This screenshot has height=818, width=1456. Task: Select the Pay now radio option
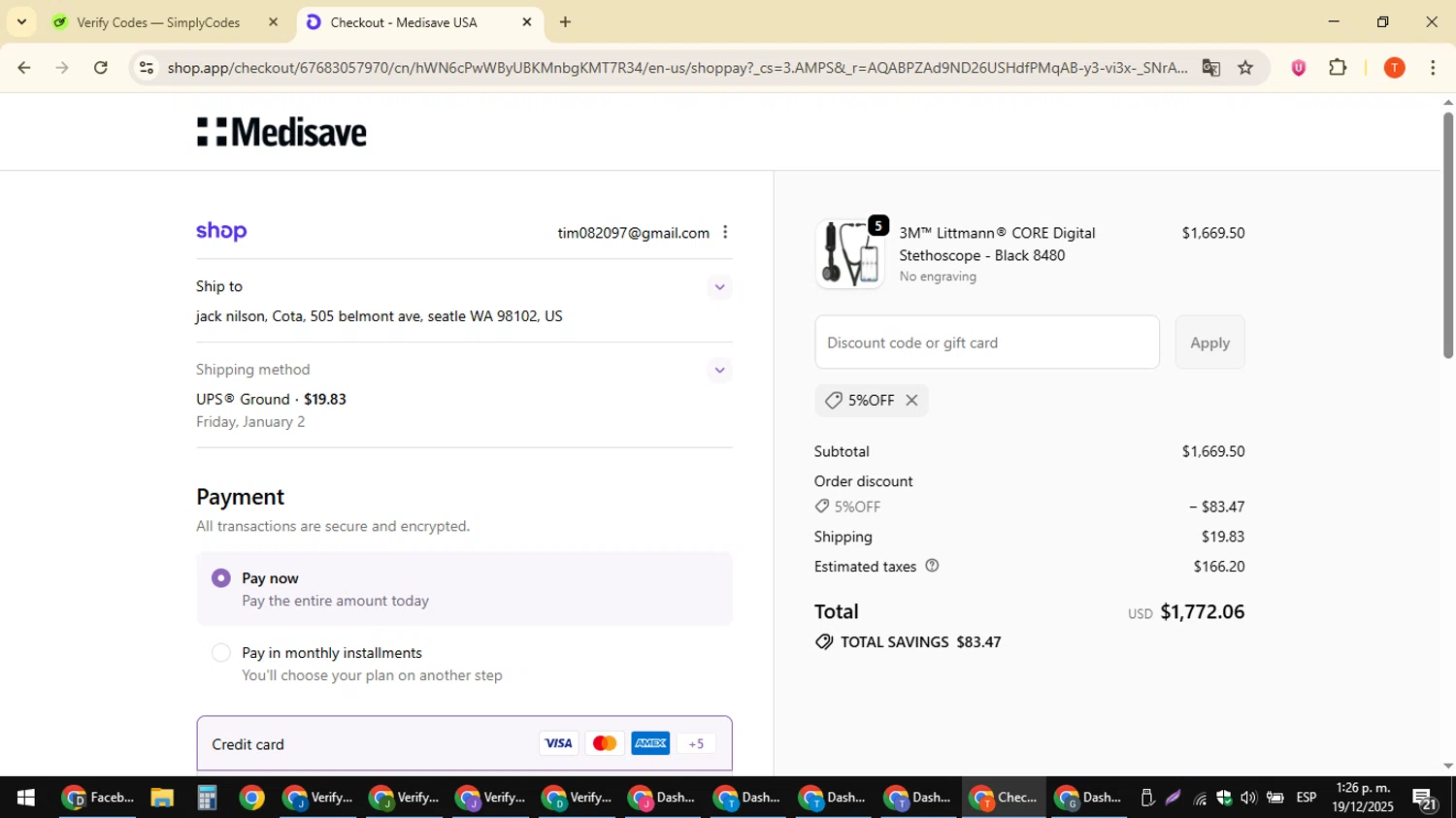point(221,578)
